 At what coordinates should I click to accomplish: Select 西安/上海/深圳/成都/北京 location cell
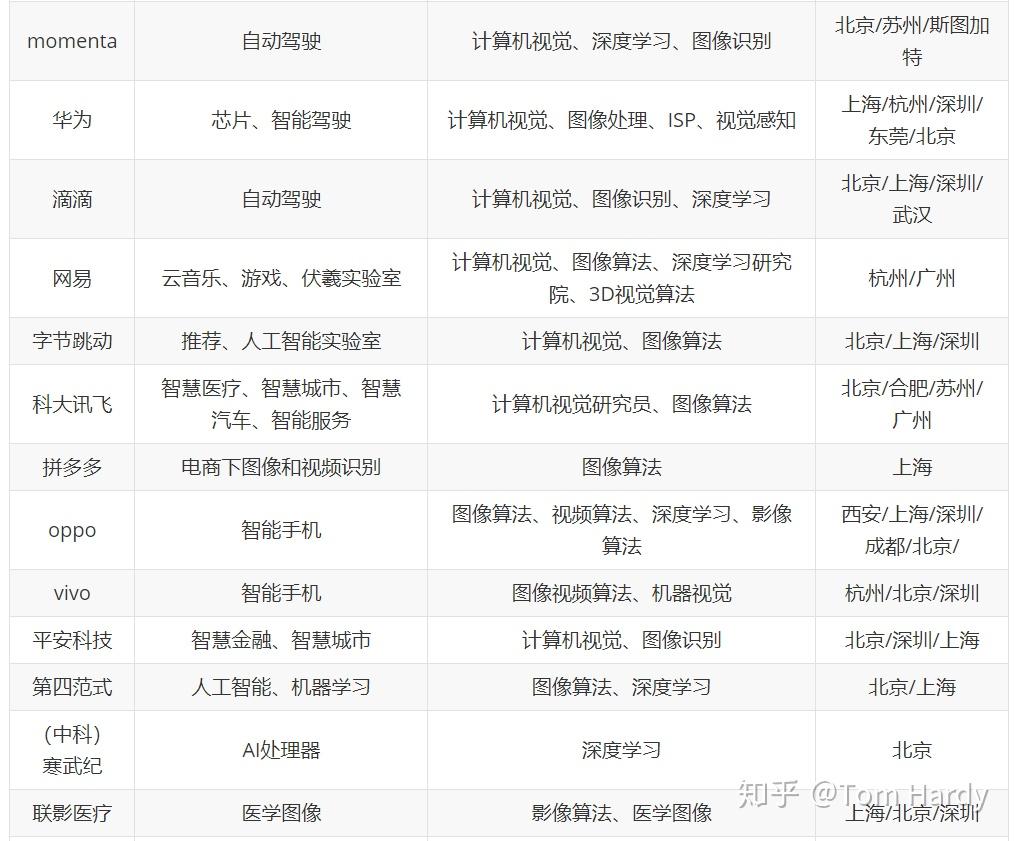[912, 530]
